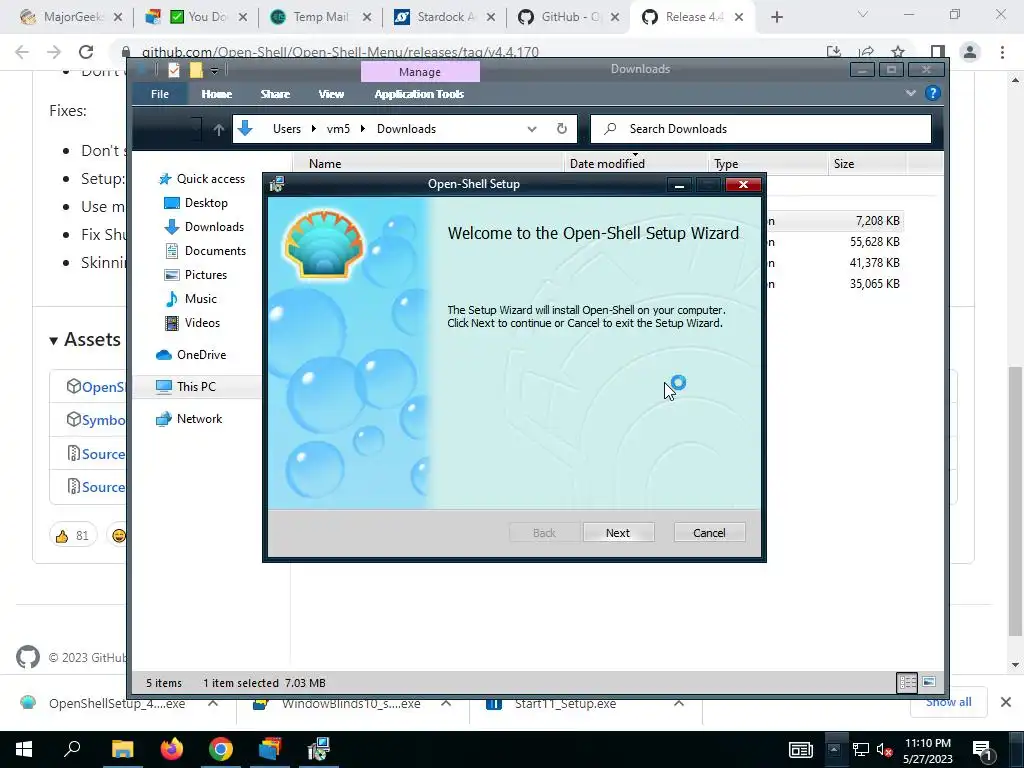Click Chrome back navigation arrow
1024x768 pixels.
click(22, 52)
